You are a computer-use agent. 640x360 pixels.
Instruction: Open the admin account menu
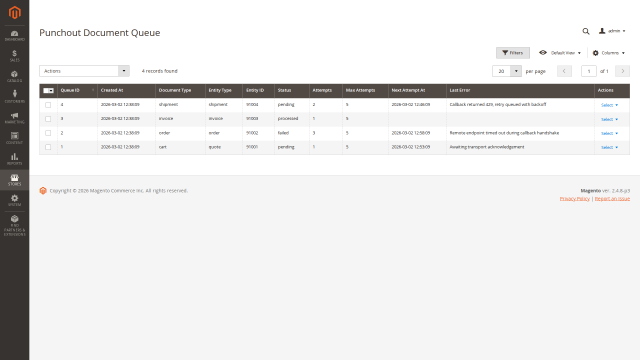(612, 31)
